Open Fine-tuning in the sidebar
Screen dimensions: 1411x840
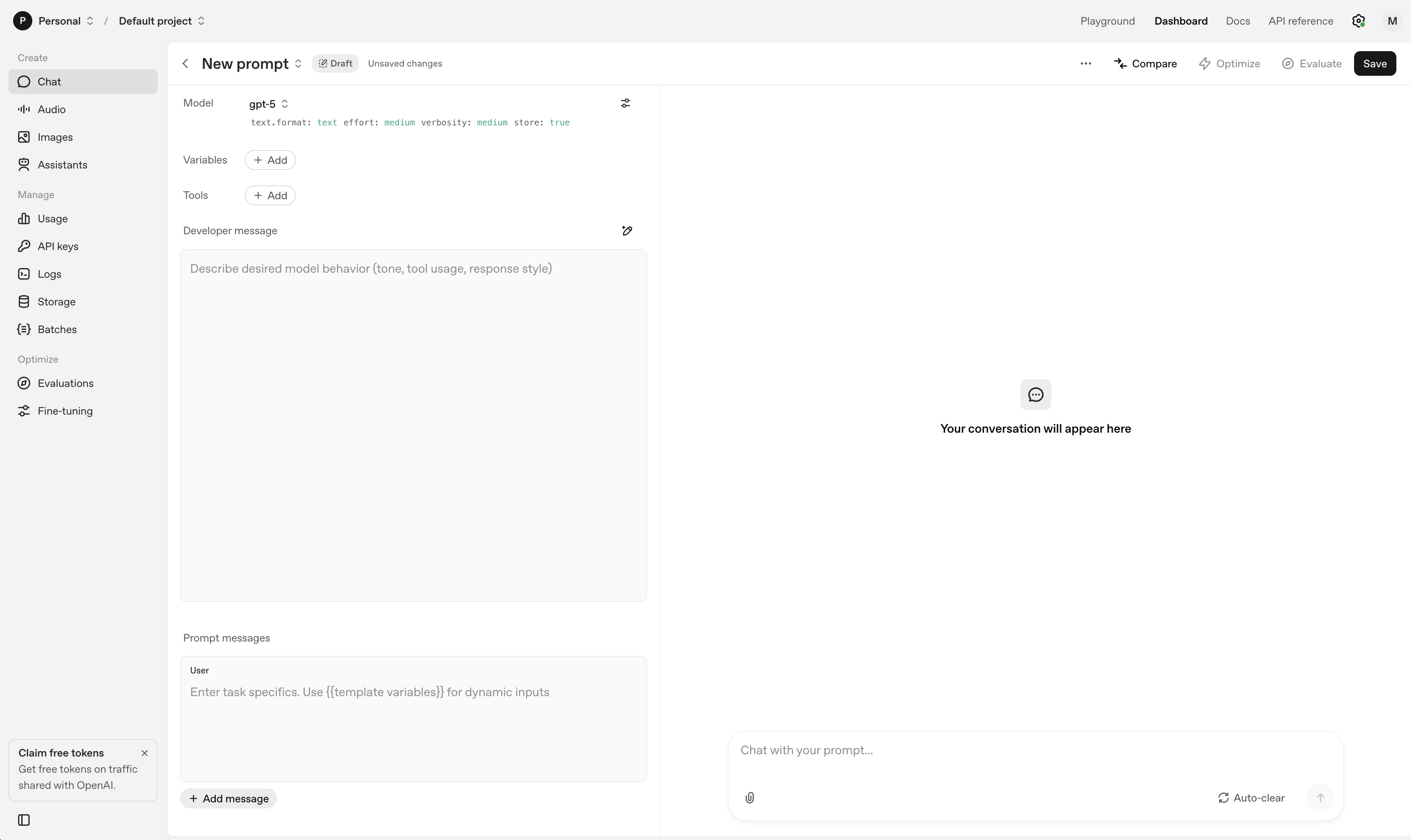[x=65, y=411]
